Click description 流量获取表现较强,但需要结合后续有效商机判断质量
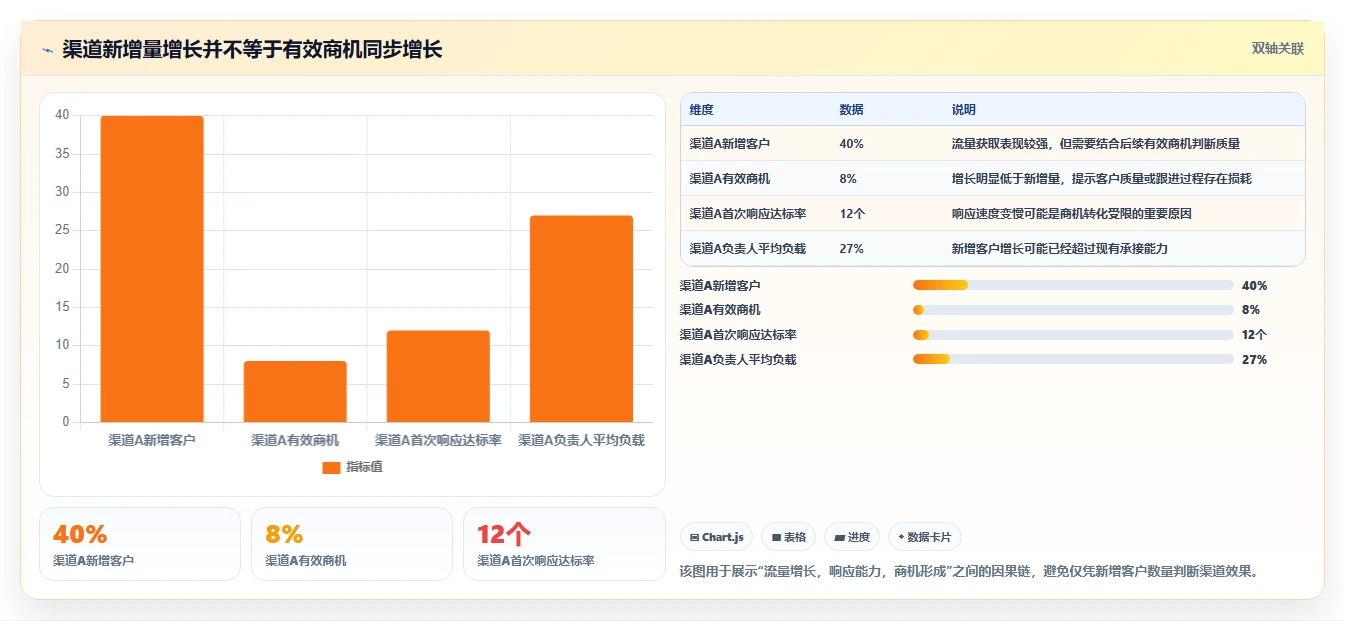Screen dimensions: 1345x621 pos(1096,144)
